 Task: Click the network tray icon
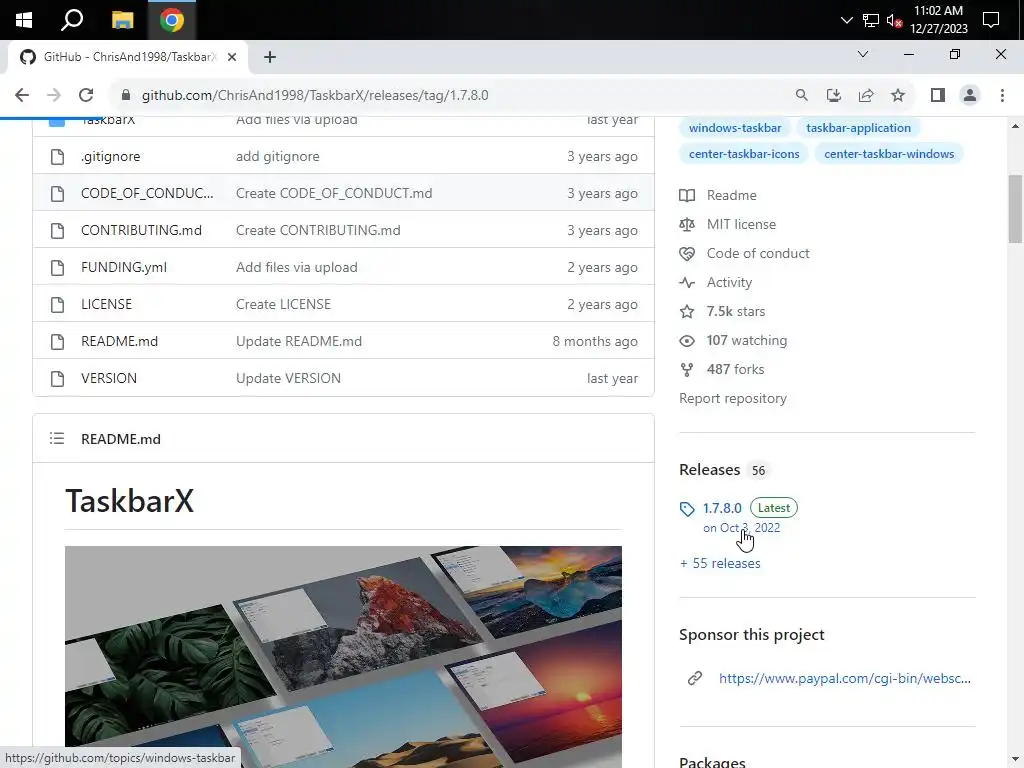click(871, 20)
